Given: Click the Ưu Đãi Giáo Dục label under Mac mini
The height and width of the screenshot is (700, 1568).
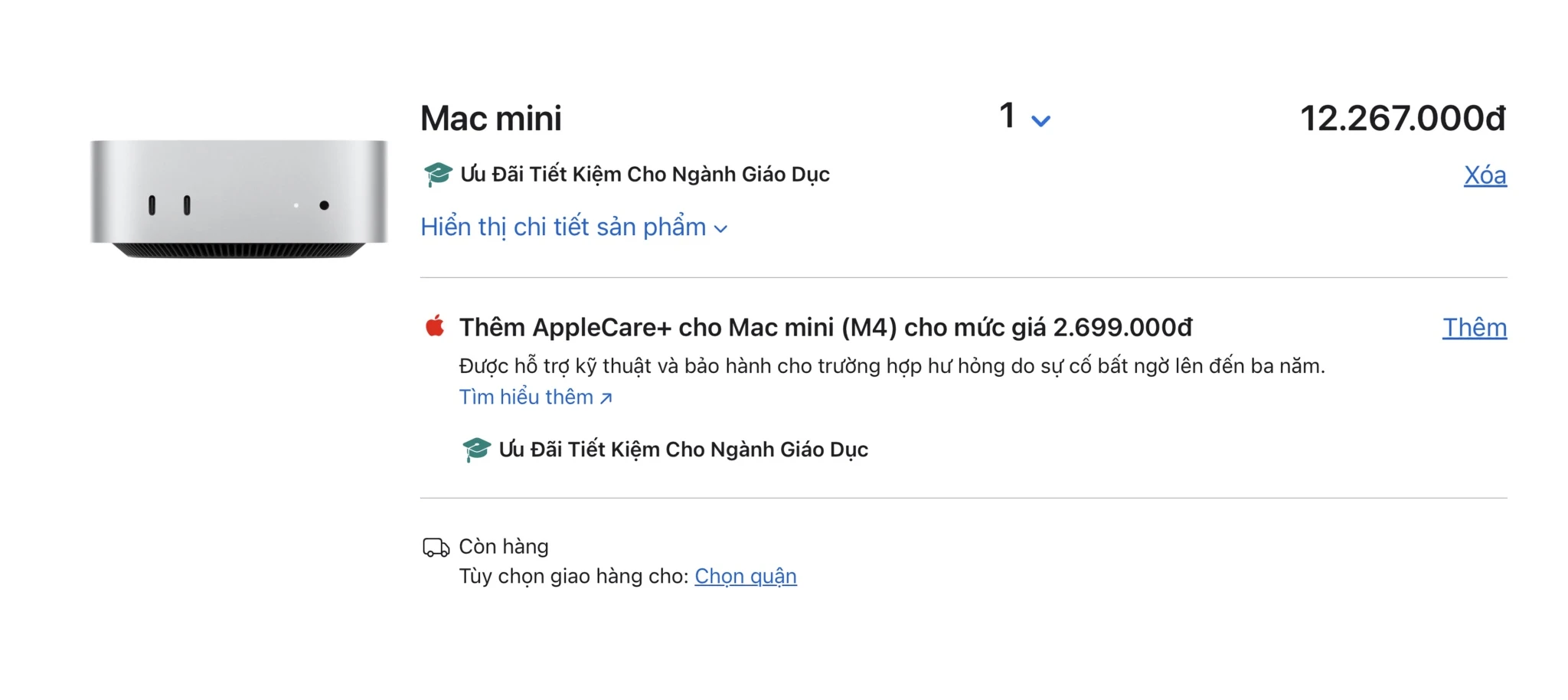Looking at the screenshot, I should point(645,175).
